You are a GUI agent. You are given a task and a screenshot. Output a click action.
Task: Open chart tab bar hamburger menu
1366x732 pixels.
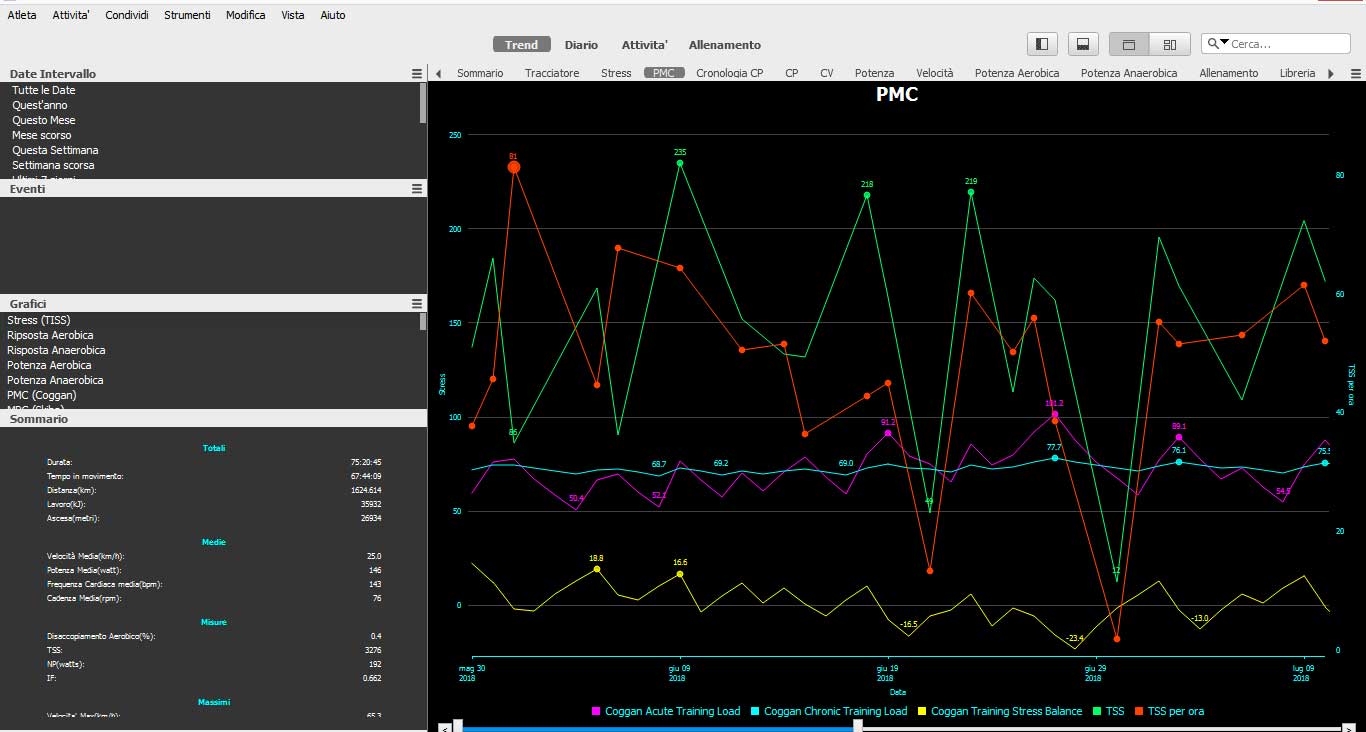tap(1355, 74)
